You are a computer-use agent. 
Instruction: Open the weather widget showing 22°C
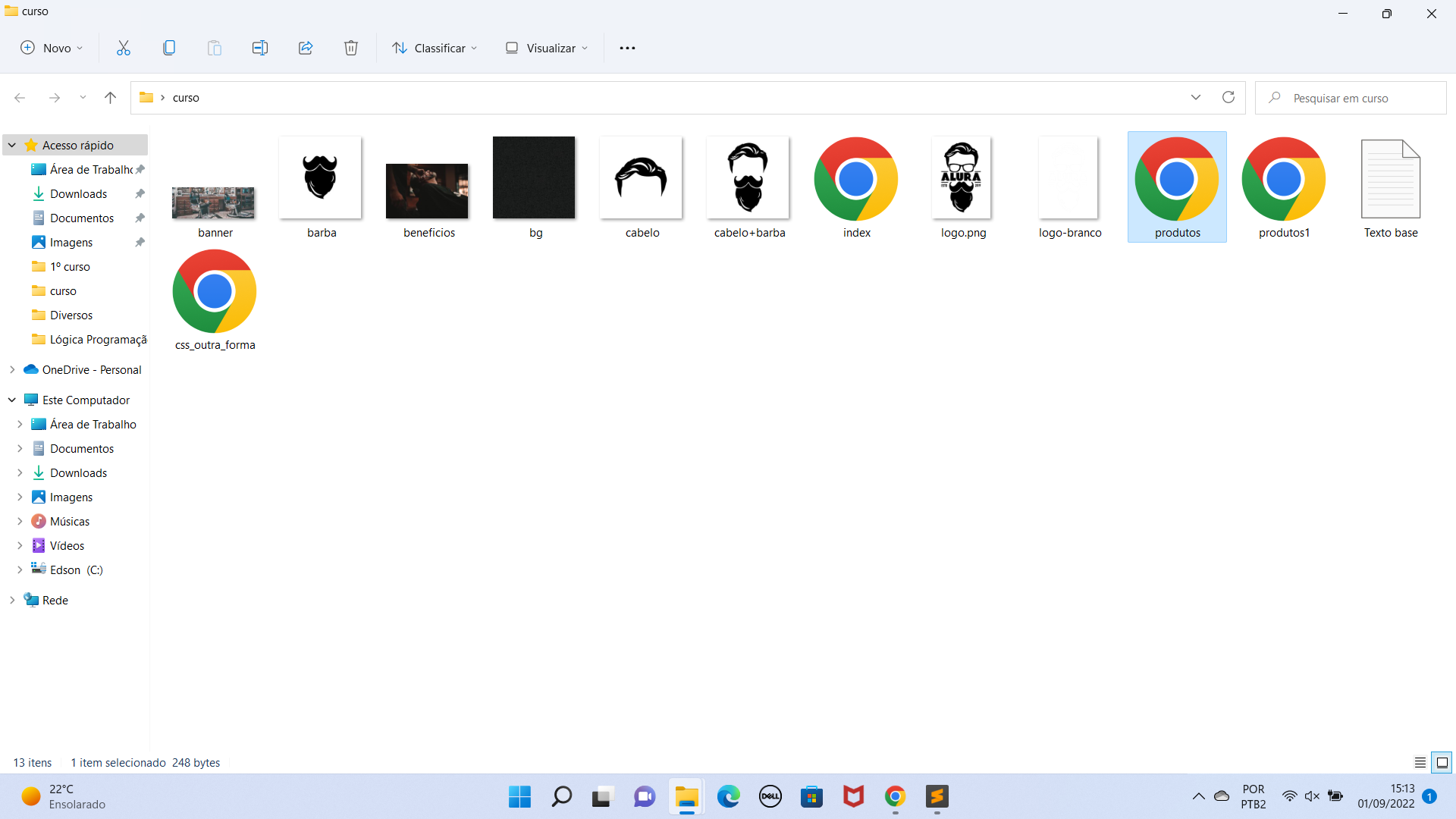(64, 796)
